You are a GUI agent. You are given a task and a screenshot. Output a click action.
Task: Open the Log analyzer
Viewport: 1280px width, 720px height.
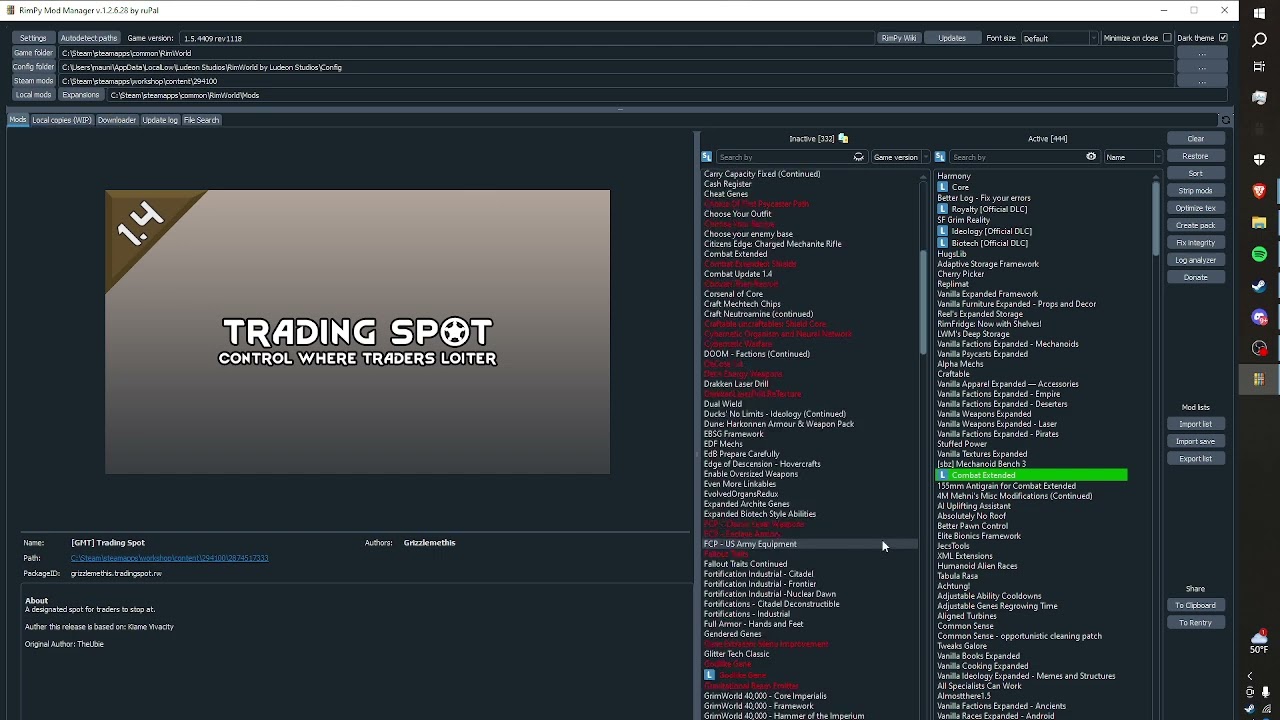[1196, 260]
